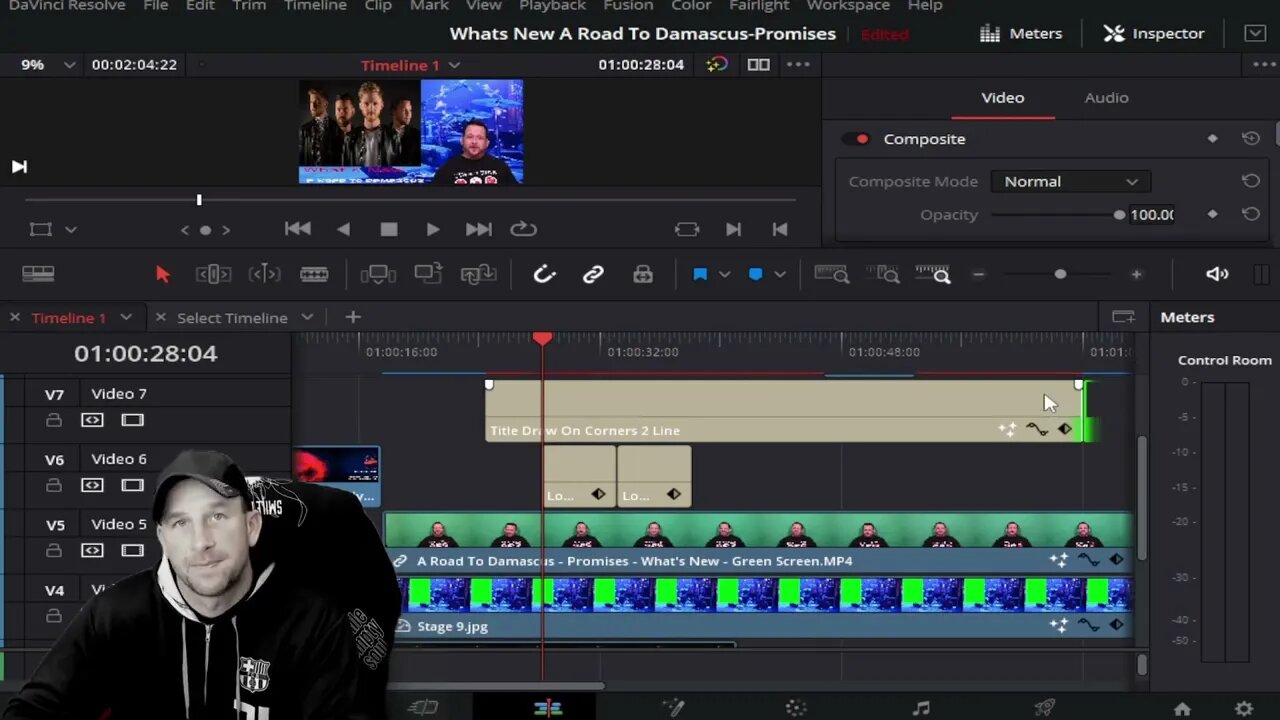The width and height of the screenshot is (1280, 720).
Task: Disable Video 7 track with its enable icon
Action: click(133, 420)
